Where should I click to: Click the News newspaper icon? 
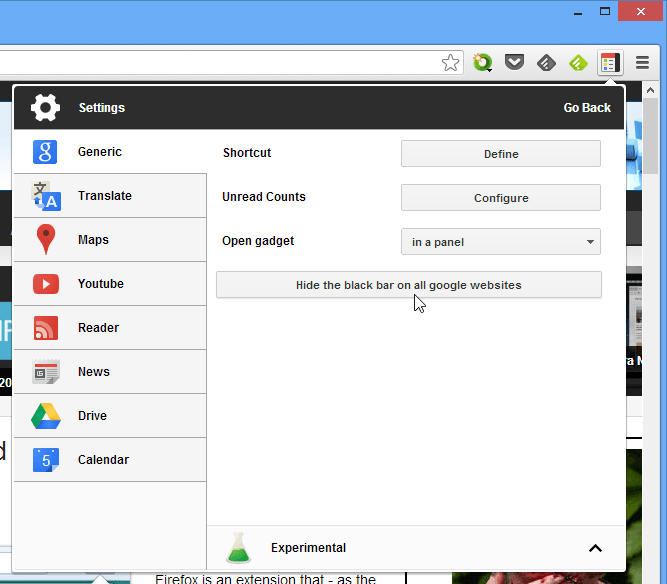pos(46,372)
